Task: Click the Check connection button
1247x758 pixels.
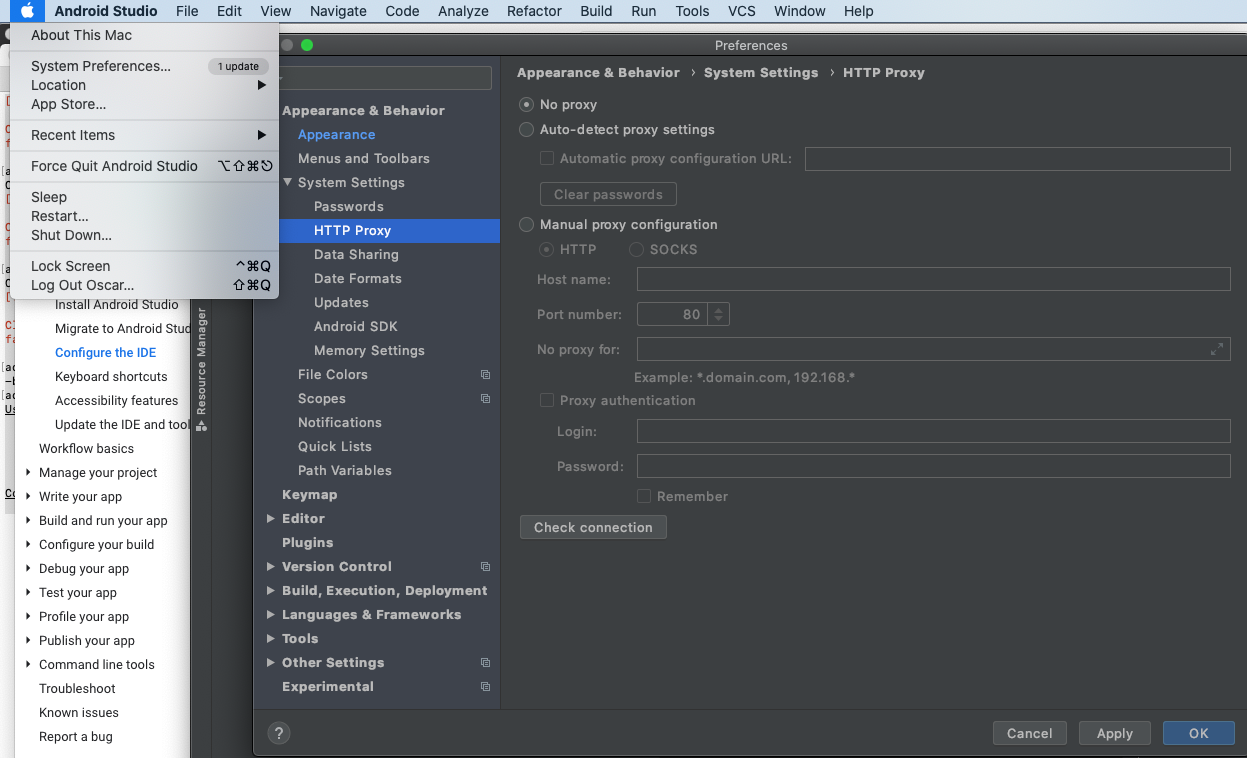Action: [593, 527]
